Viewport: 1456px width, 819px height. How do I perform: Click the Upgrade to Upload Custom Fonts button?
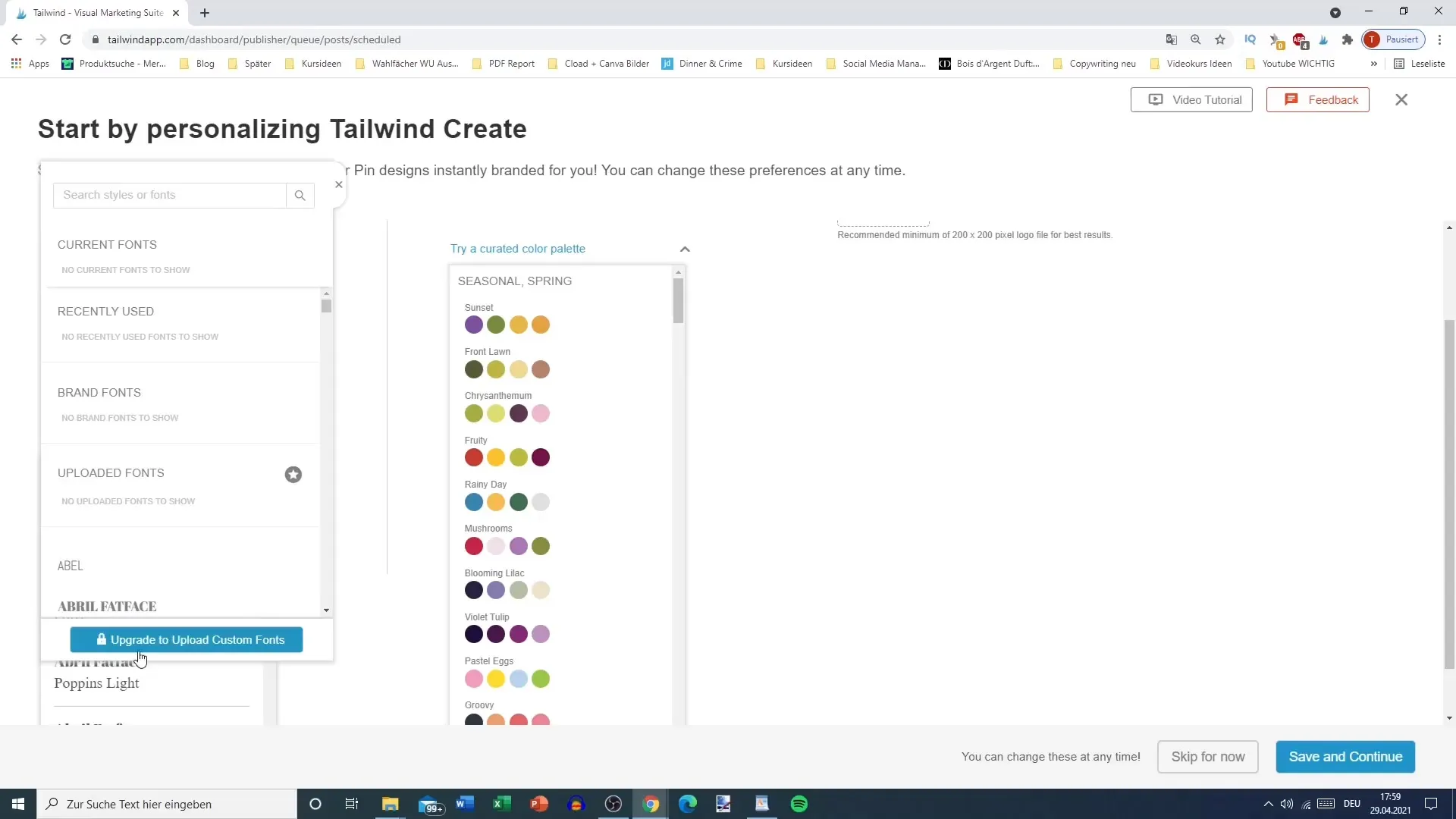pos(187,639)
